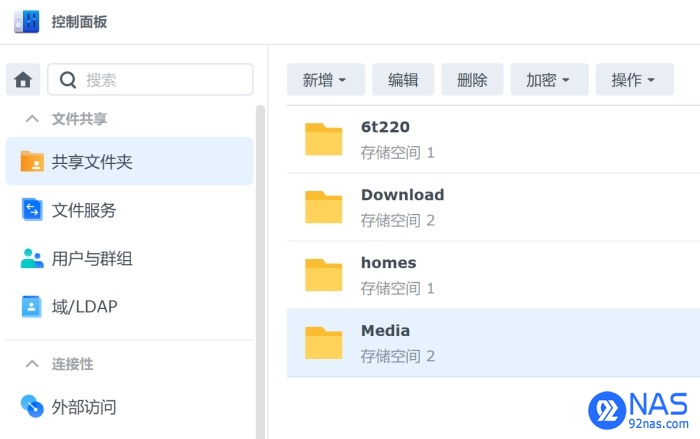Click 存储空间 2 under Download

(397, 221)
